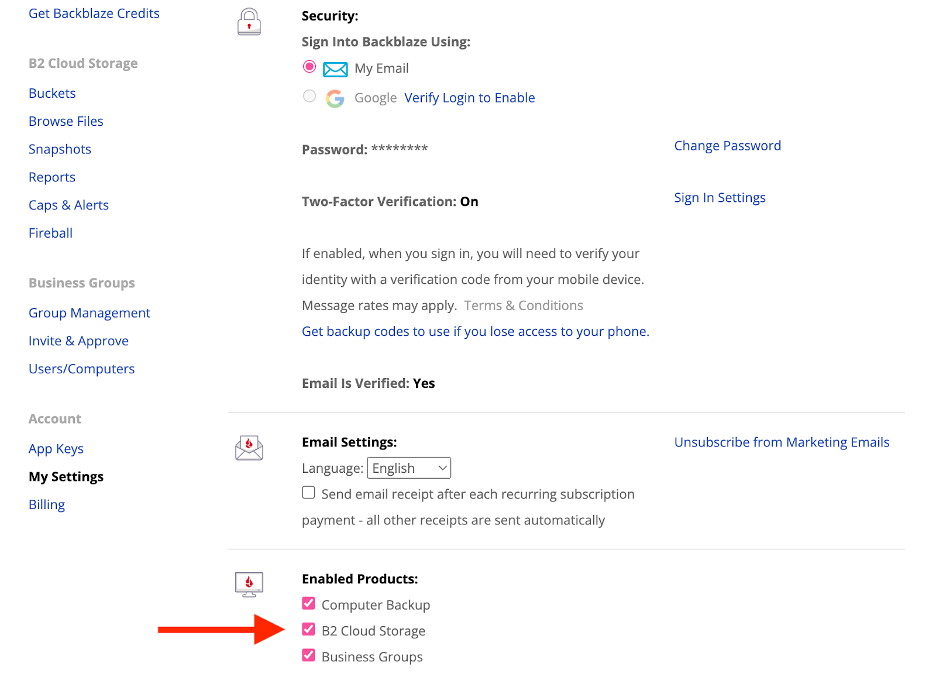Uncheck the Computer Backup product
This screenshot has width=936, height=678.
309,604
